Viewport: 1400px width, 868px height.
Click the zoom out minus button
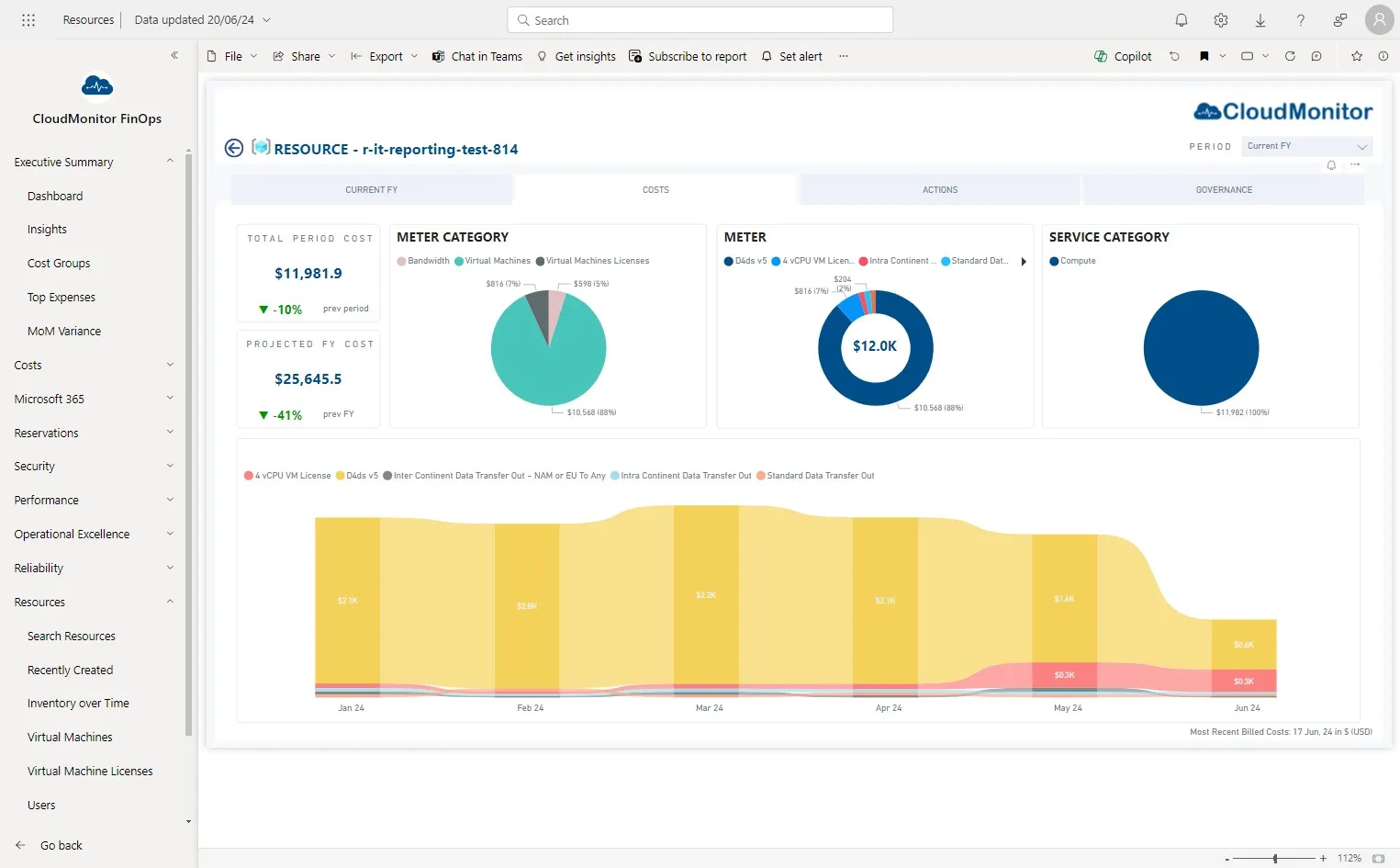pyautogui.click(x=1227, y=859)
